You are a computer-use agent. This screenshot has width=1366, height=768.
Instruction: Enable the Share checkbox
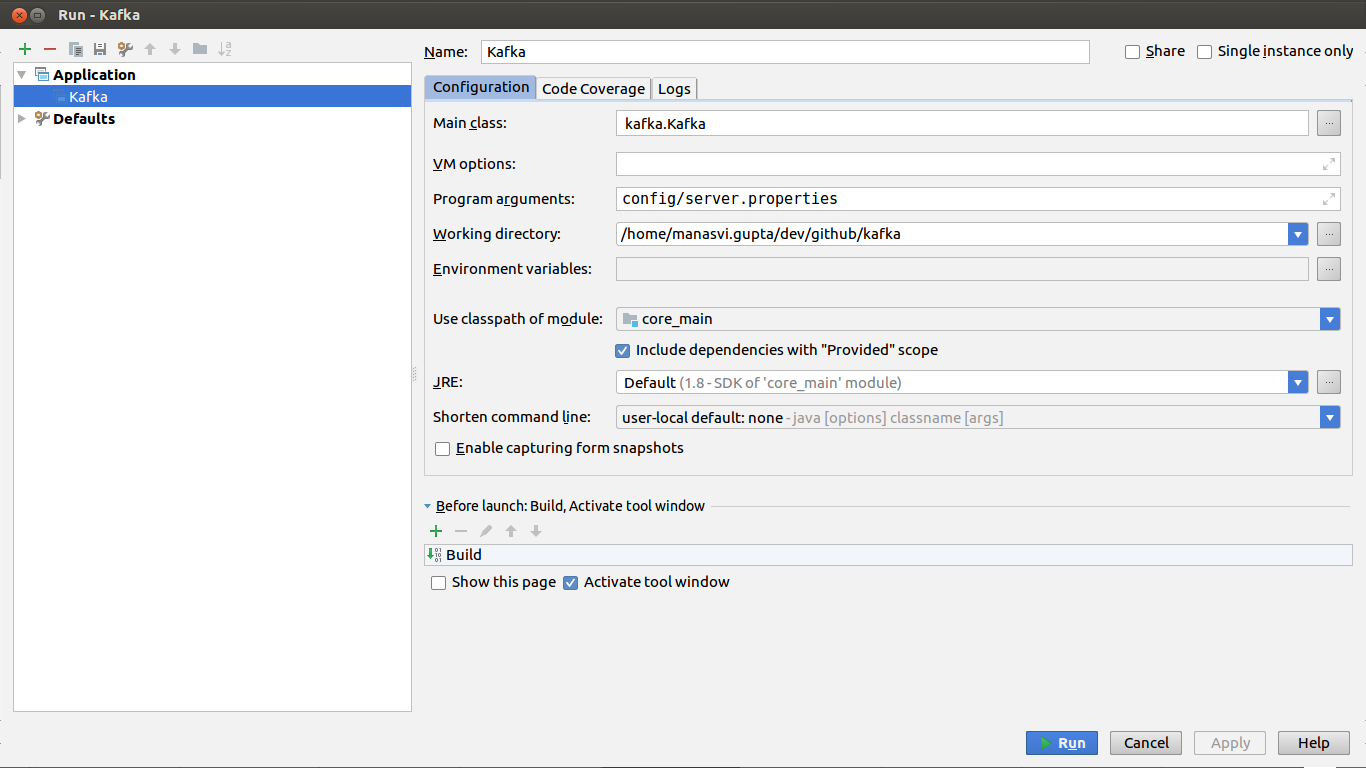click(1133, 52)
